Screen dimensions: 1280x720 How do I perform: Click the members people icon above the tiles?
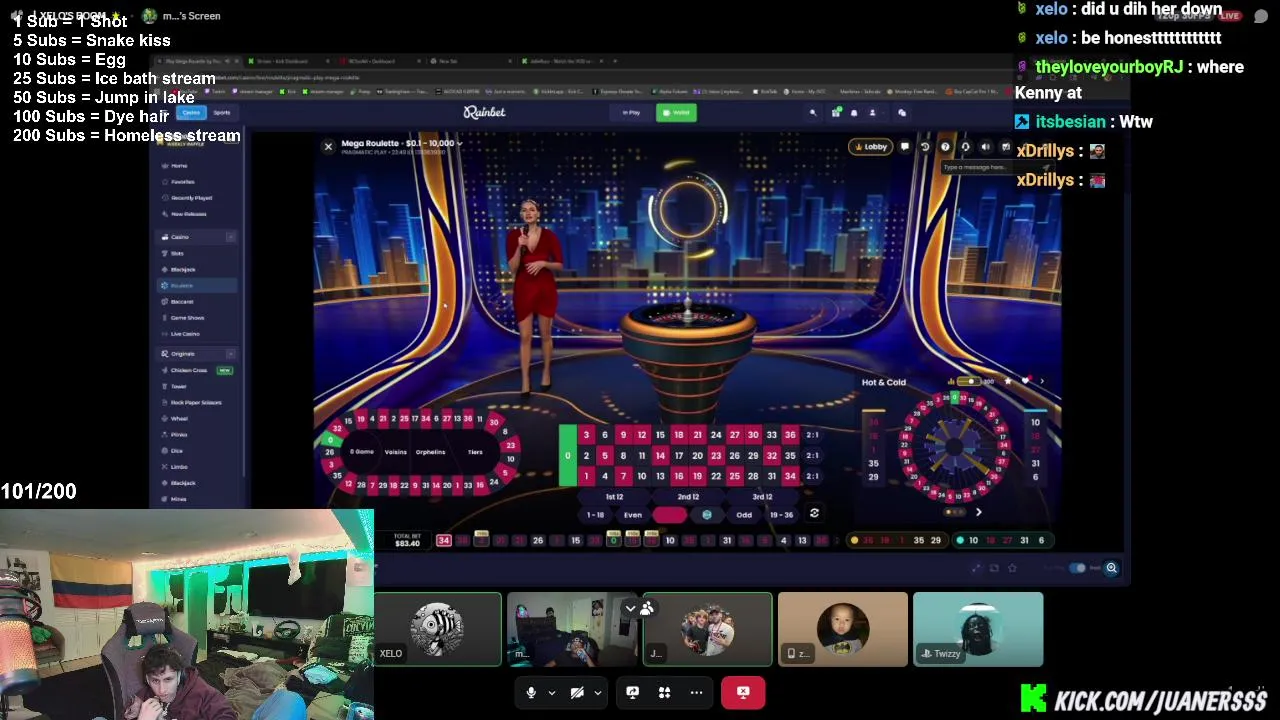pyautogui.click(x=647, y=608)
